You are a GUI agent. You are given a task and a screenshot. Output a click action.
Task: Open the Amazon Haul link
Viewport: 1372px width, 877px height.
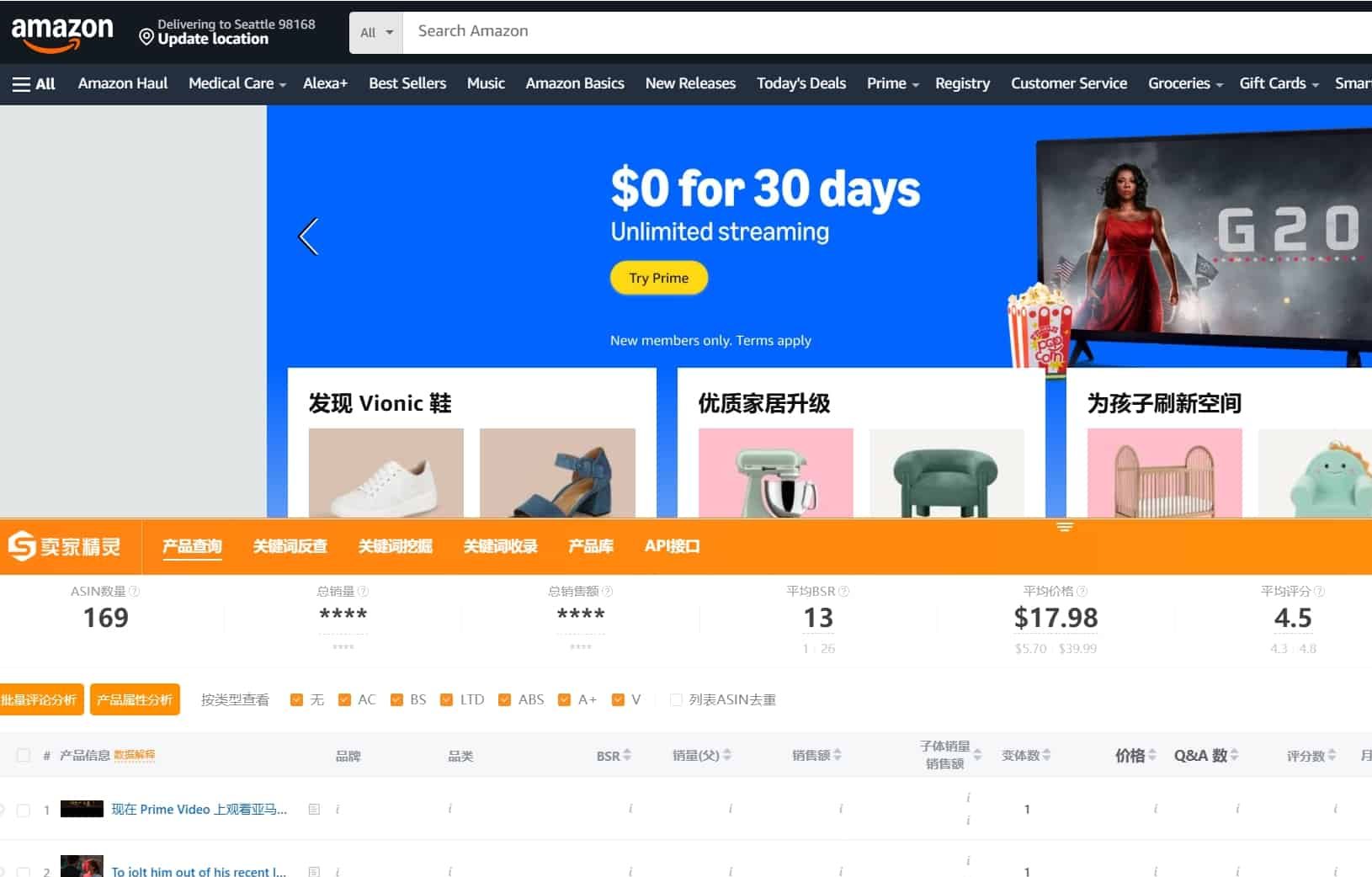coord(123,83)
